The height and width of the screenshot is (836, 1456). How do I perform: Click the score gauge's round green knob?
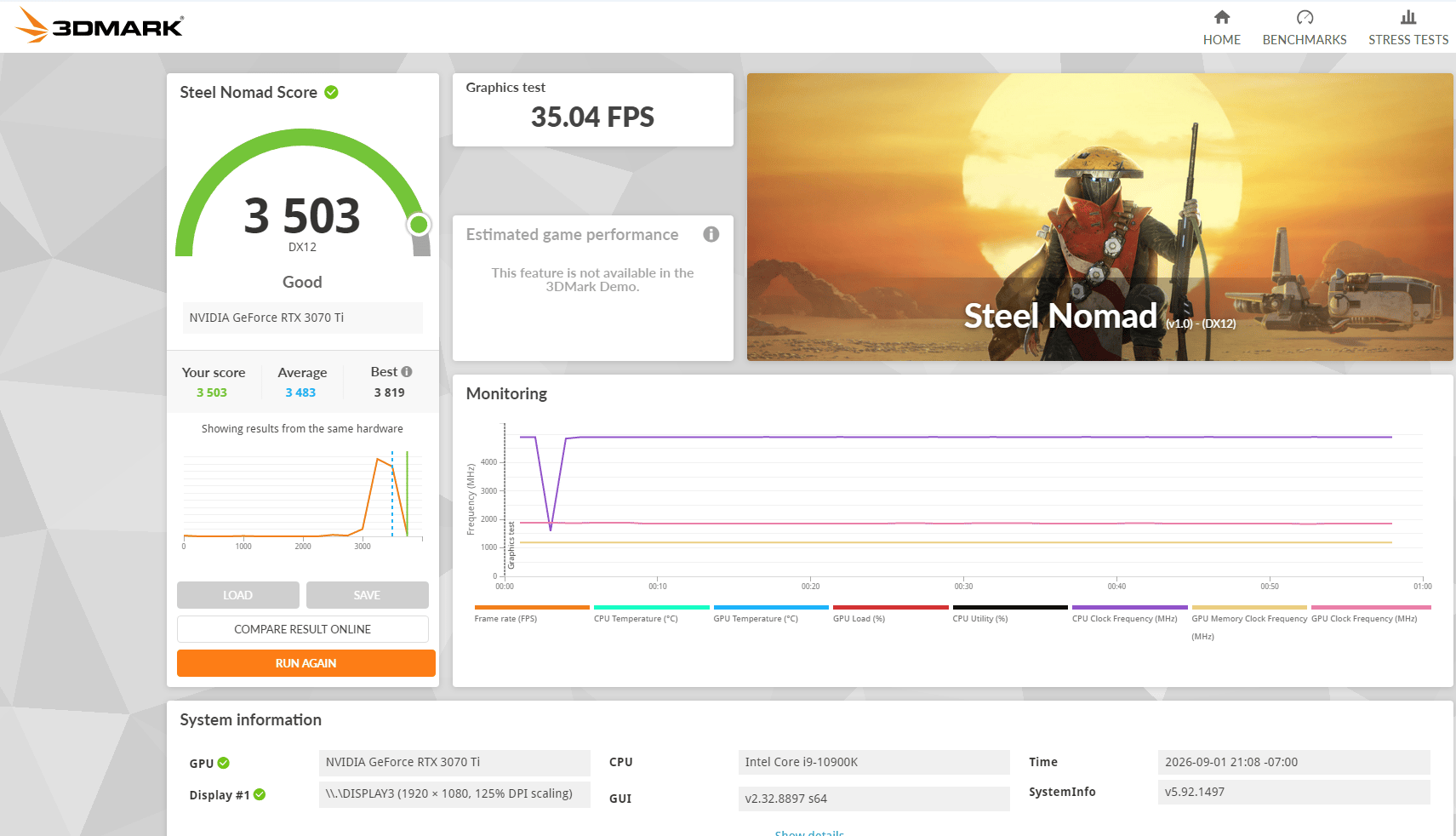coord(419,224)
